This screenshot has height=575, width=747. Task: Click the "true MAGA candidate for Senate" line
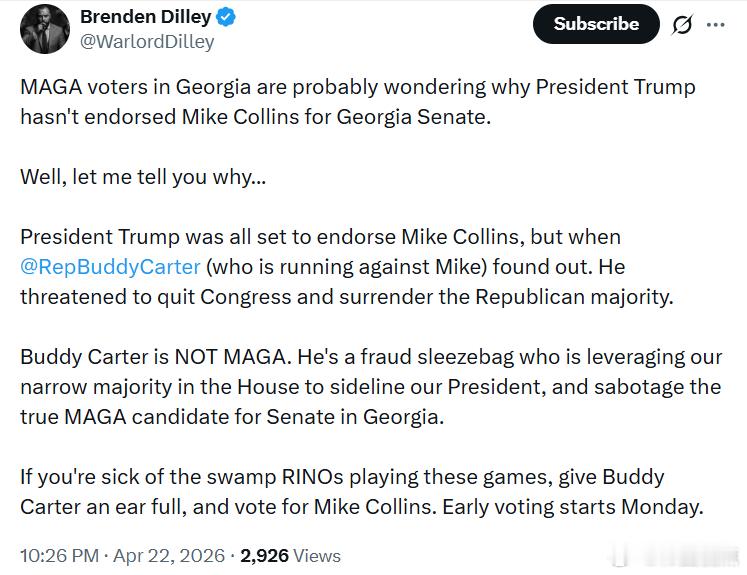pyautogui.click(x=231, y=417)
